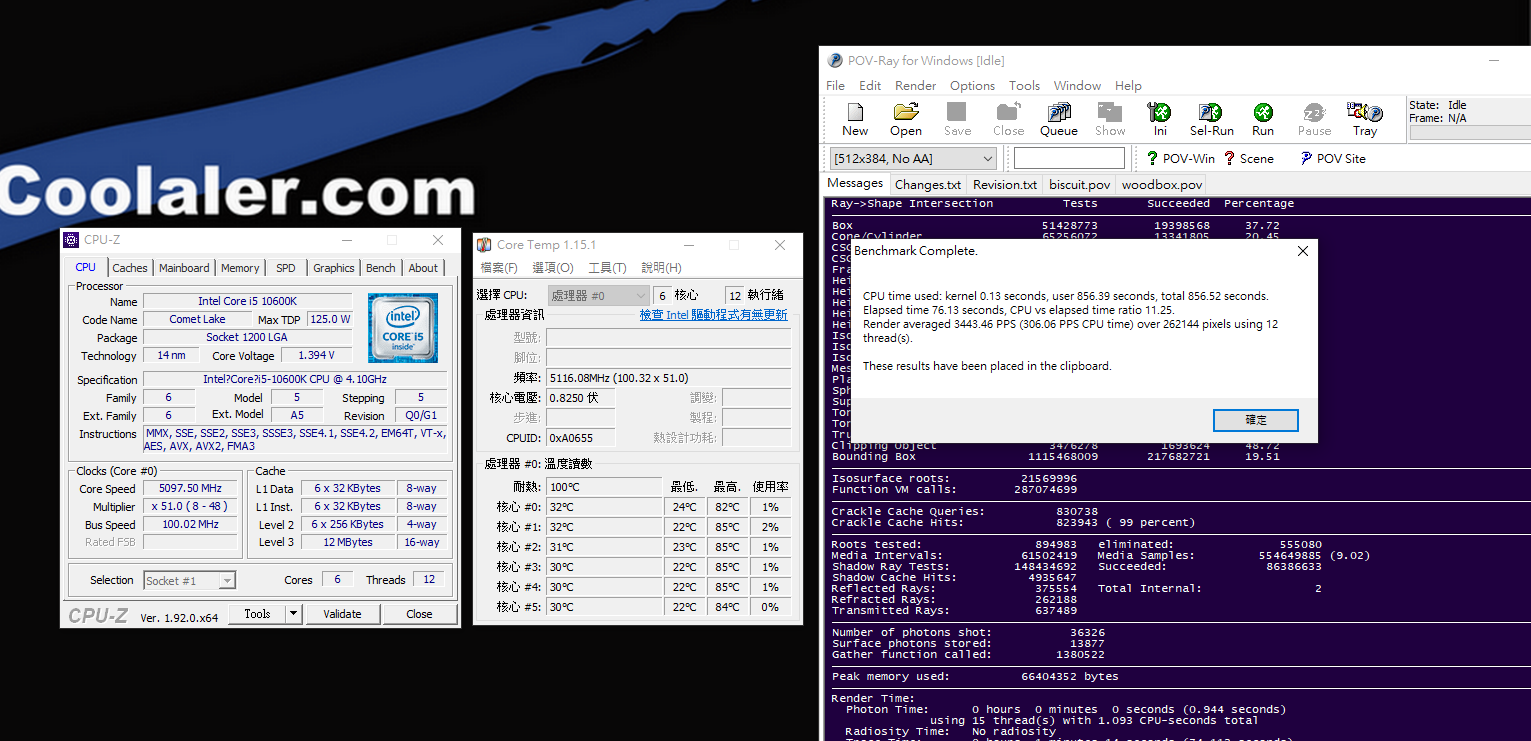This screenshot has width=1531, height=741.
Task: Open the render resolution dropdown [512x384, No AA]
Action: tap(913, 158)
